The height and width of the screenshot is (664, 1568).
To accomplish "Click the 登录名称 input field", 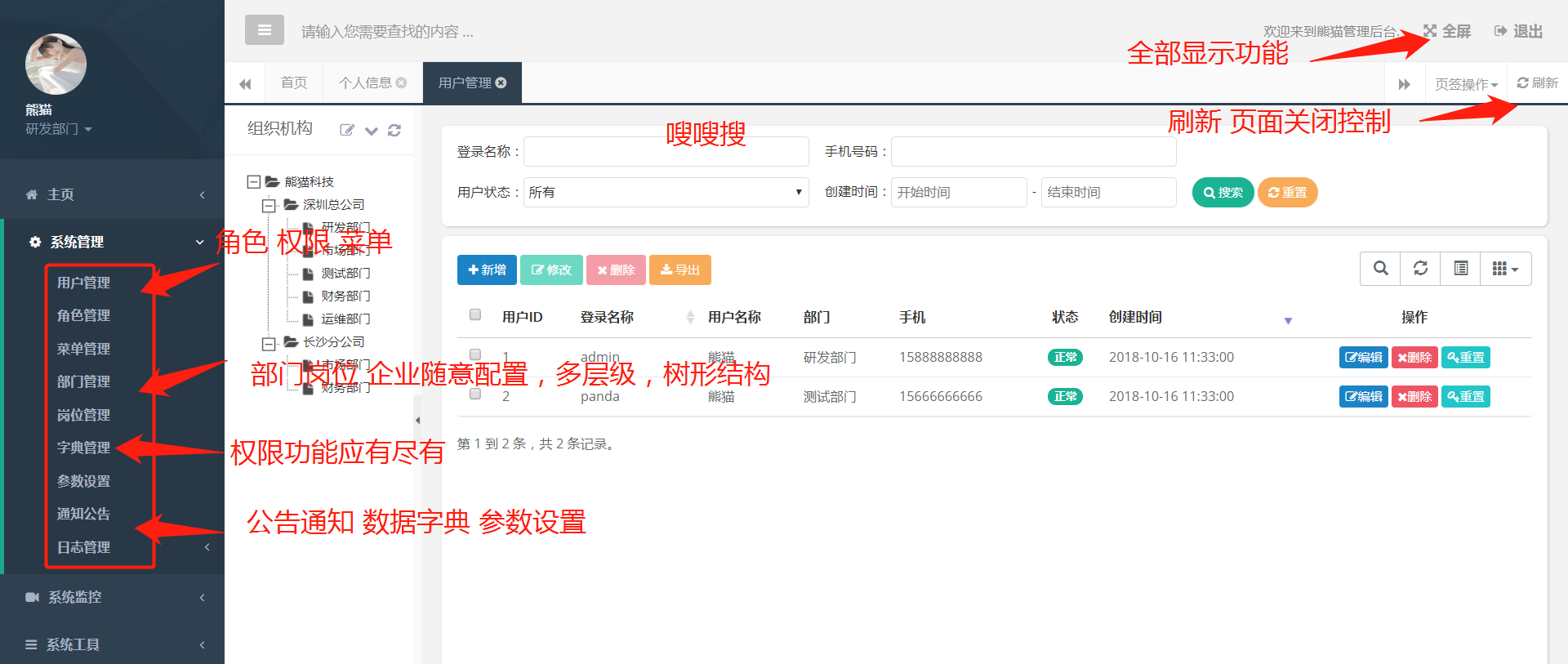I will click(x=666, y=151).
